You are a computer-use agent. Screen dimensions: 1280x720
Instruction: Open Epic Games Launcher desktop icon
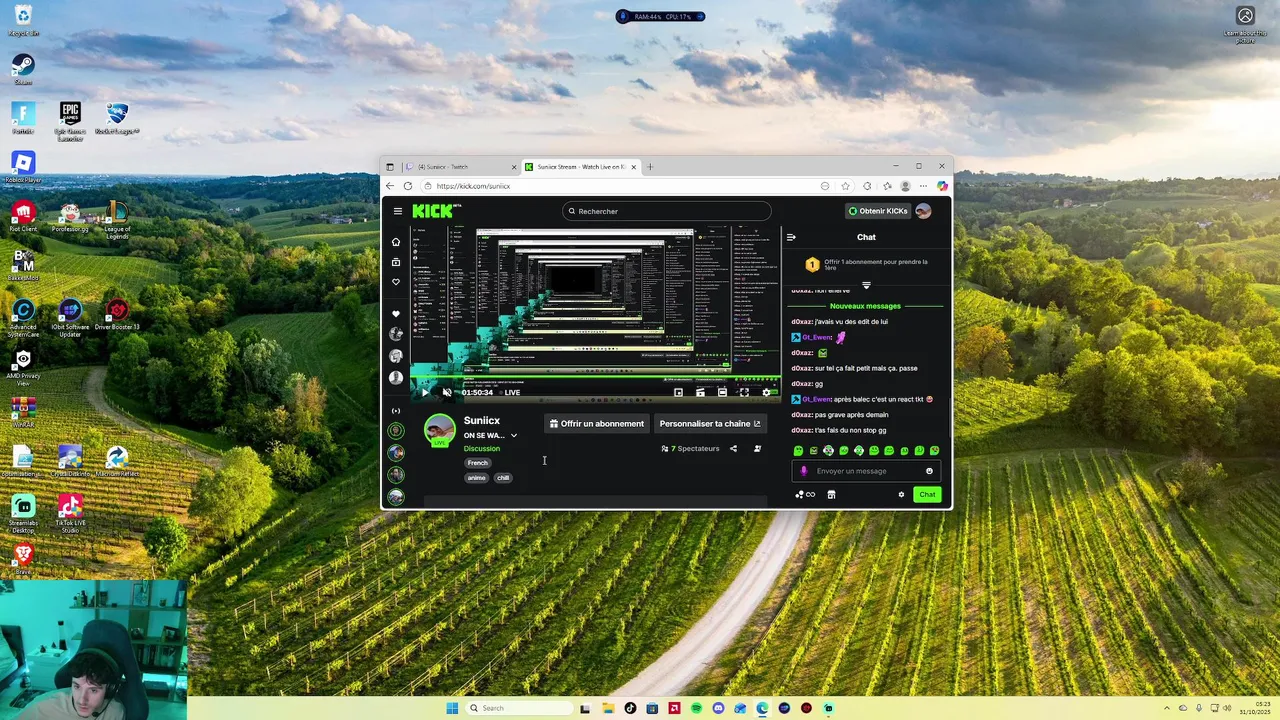(70, 121)
